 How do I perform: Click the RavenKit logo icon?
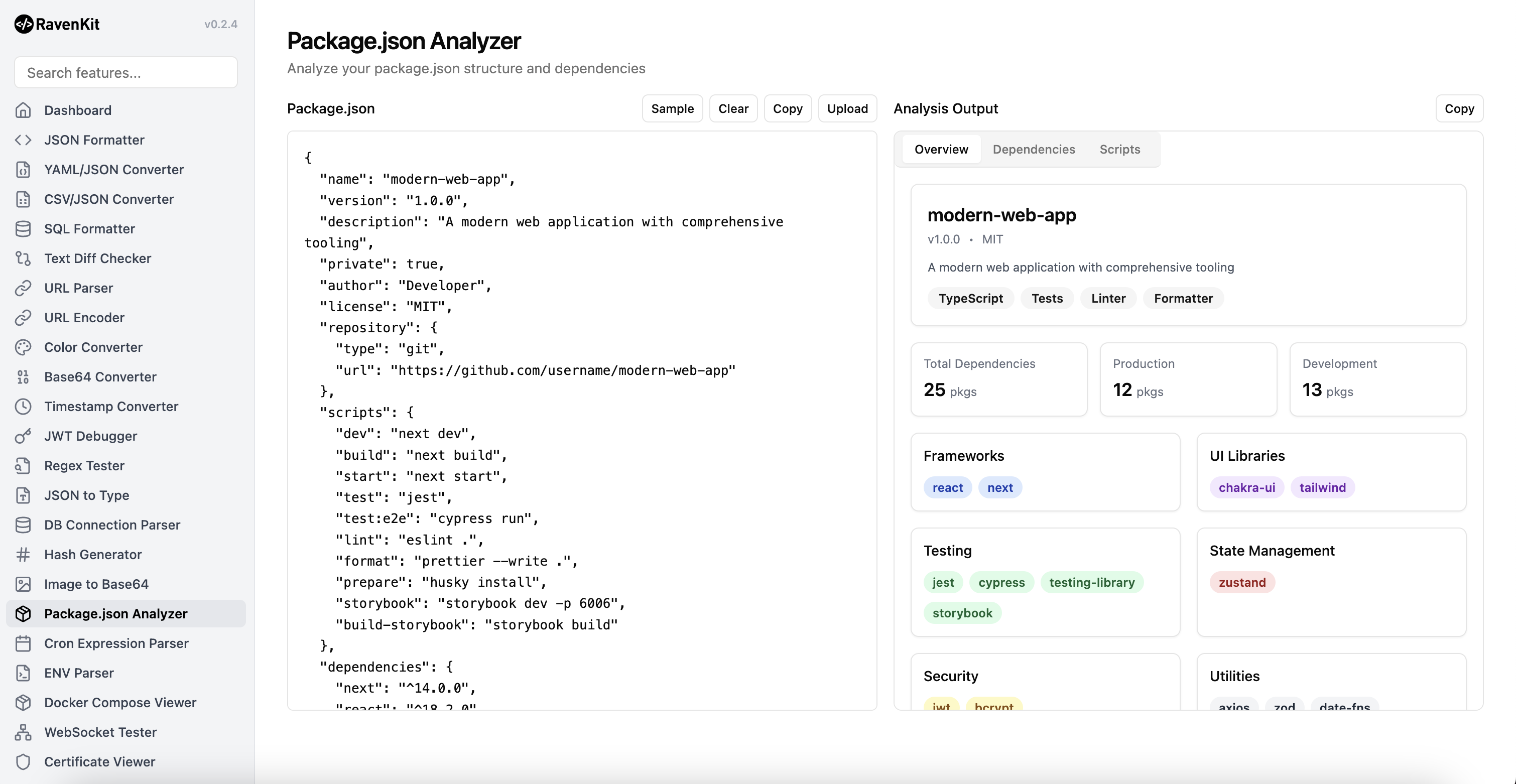(x=24, y=24)
